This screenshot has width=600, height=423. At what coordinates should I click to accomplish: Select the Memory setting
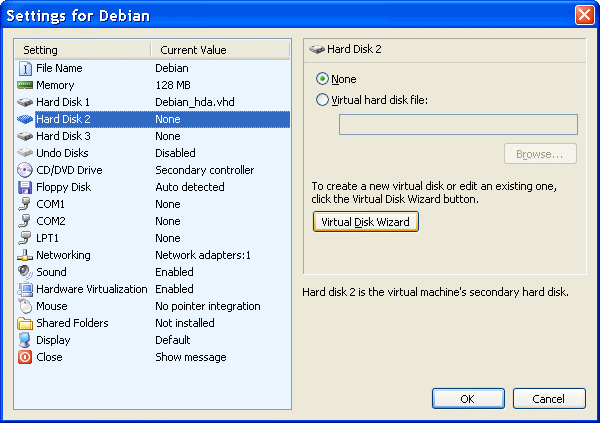153,85
